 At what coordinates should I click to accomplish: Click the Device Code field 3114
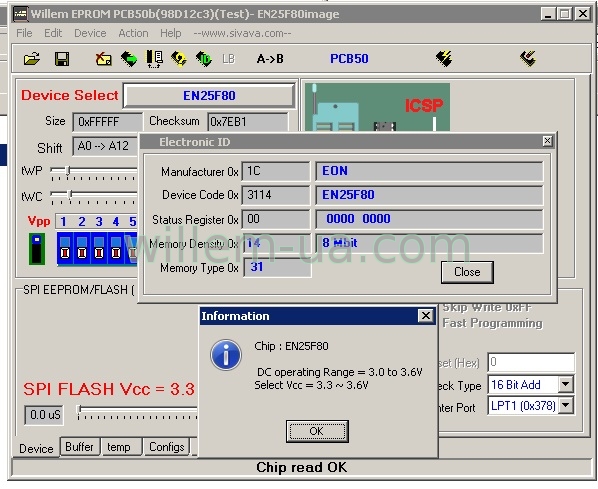click(276, 195)
